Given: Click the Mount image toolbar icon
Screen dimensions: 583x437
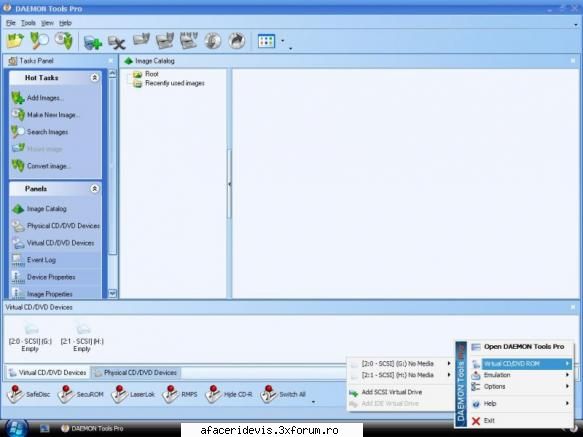Looking at the screenshot, I should 141,39.
